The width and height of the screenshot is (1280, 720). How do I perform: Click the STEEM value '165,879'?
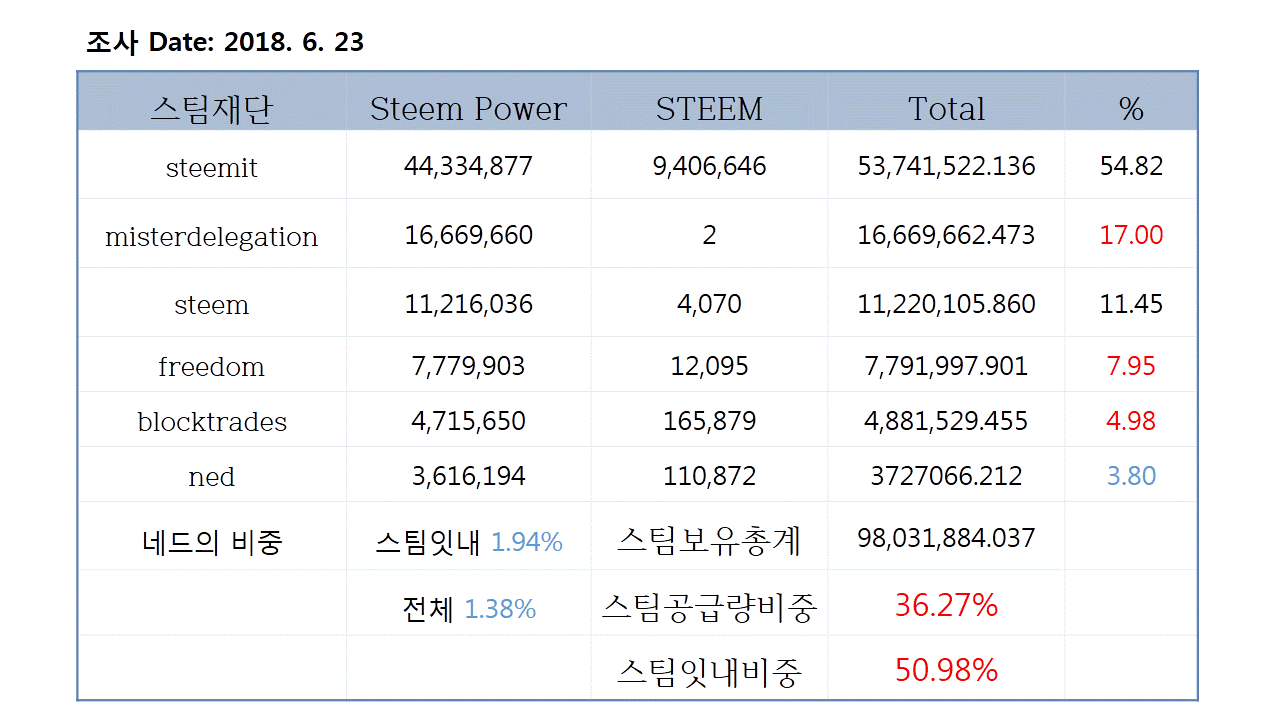click(x=709, y=421)
